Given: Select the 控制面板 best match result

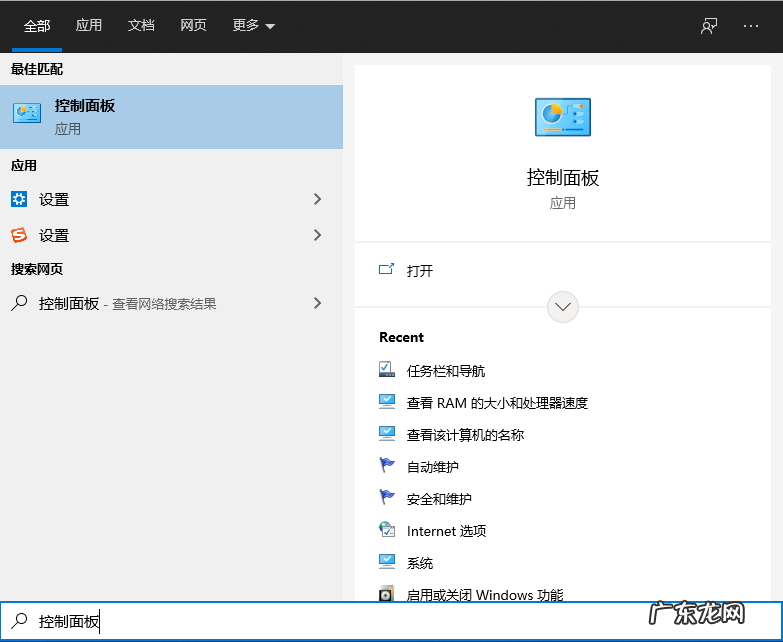Looking at the screenshot, I should tap(171, 117).
